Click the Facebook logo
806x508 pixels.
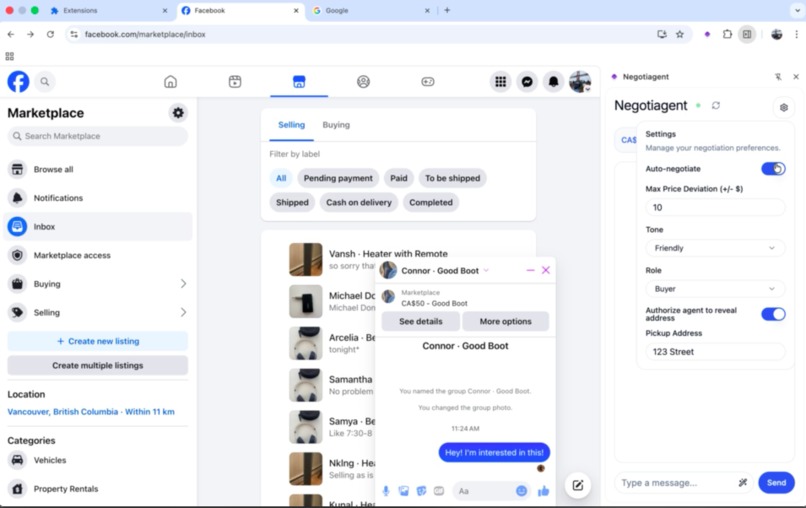click(18, 82)
